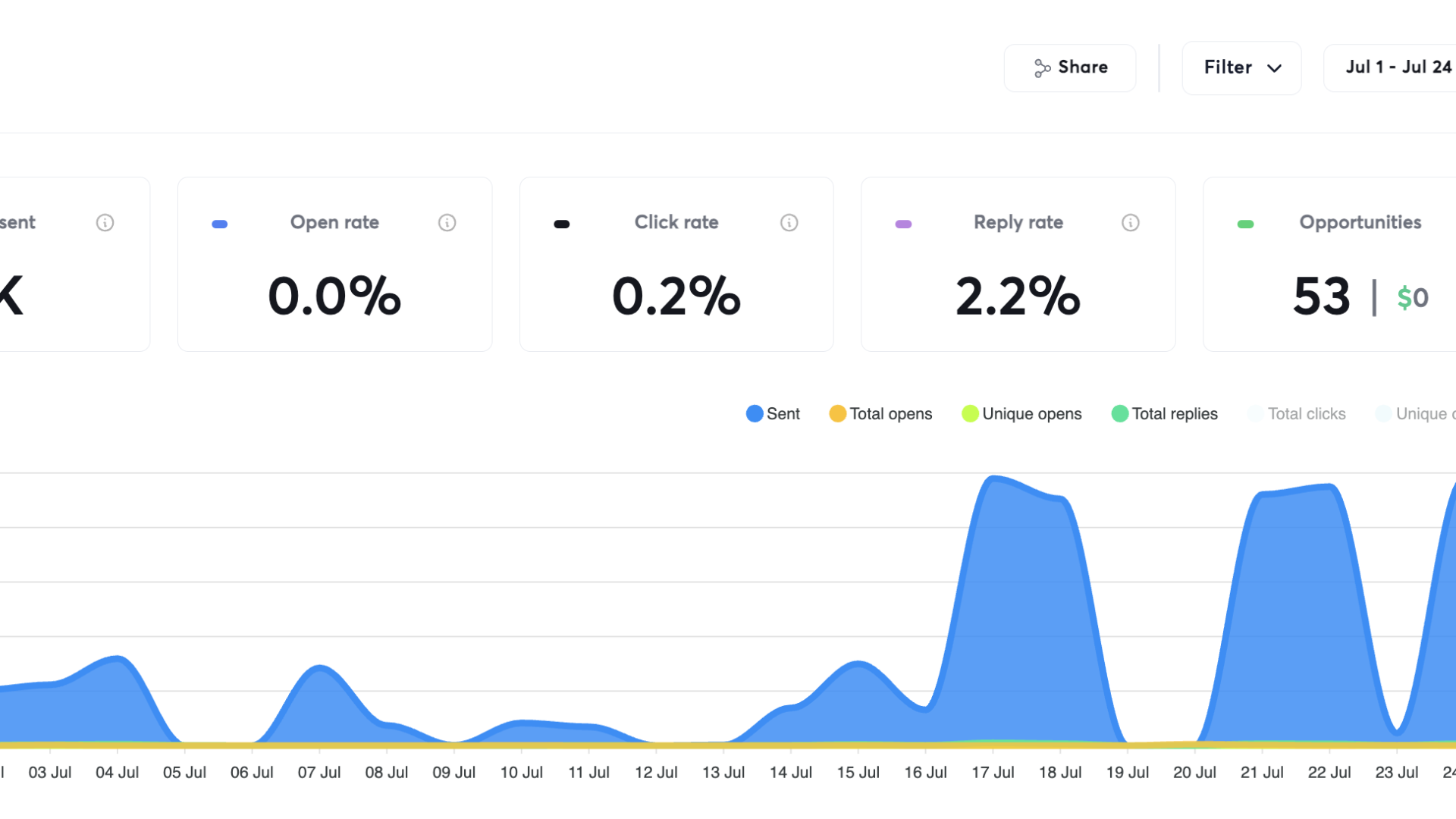Click info icon on emails sent card
Image resolution: width=1456 pixels, height=819 pixels.
[x=105, y=222]
